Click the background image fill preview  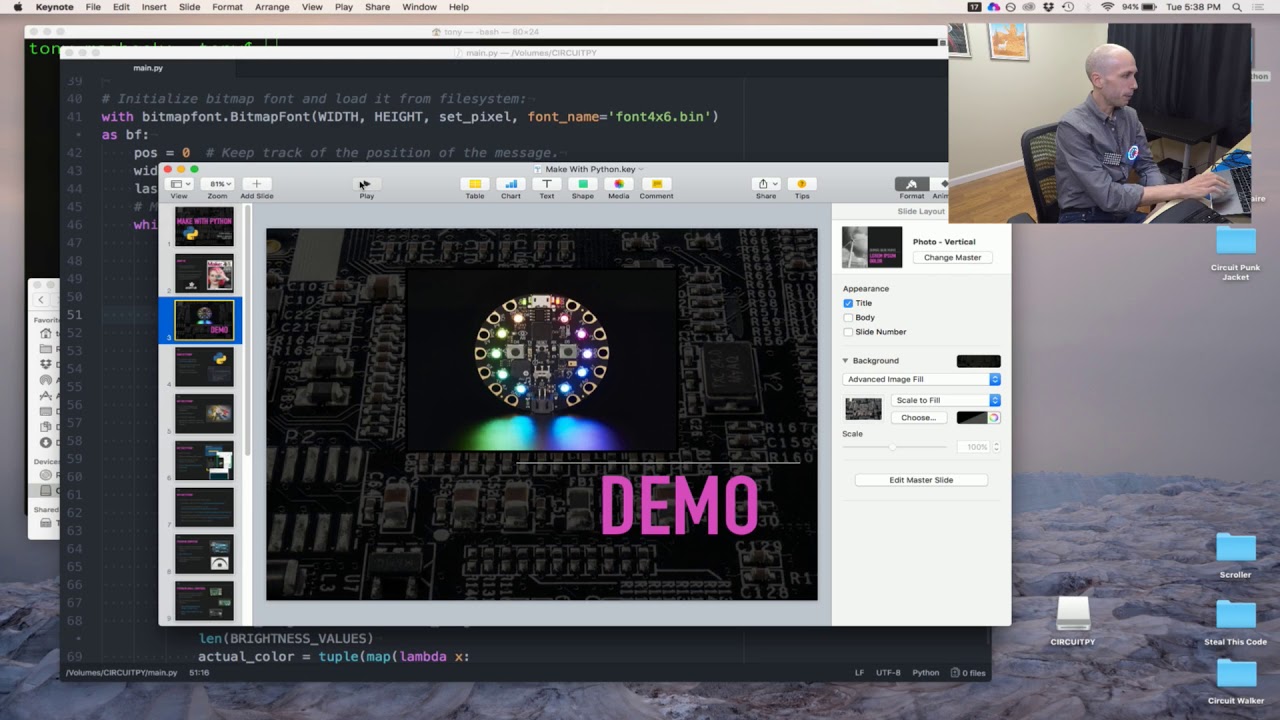click(x=863, y=408)
